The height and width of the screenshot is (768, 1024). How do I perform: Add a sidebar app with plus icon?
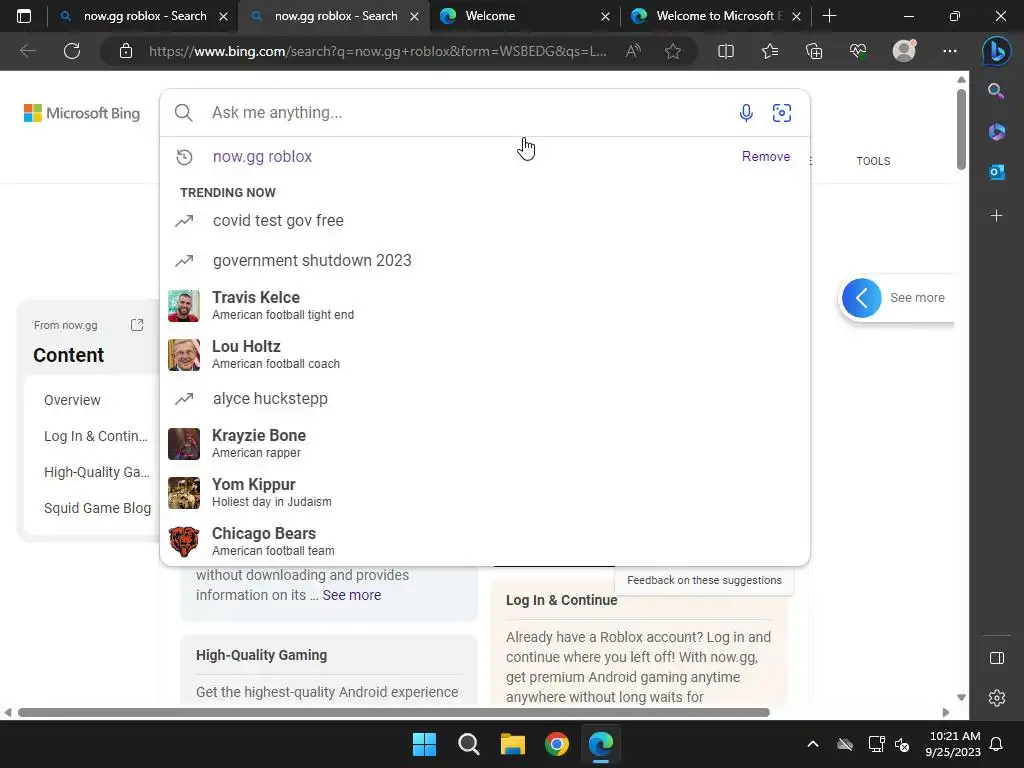(997, 216)
